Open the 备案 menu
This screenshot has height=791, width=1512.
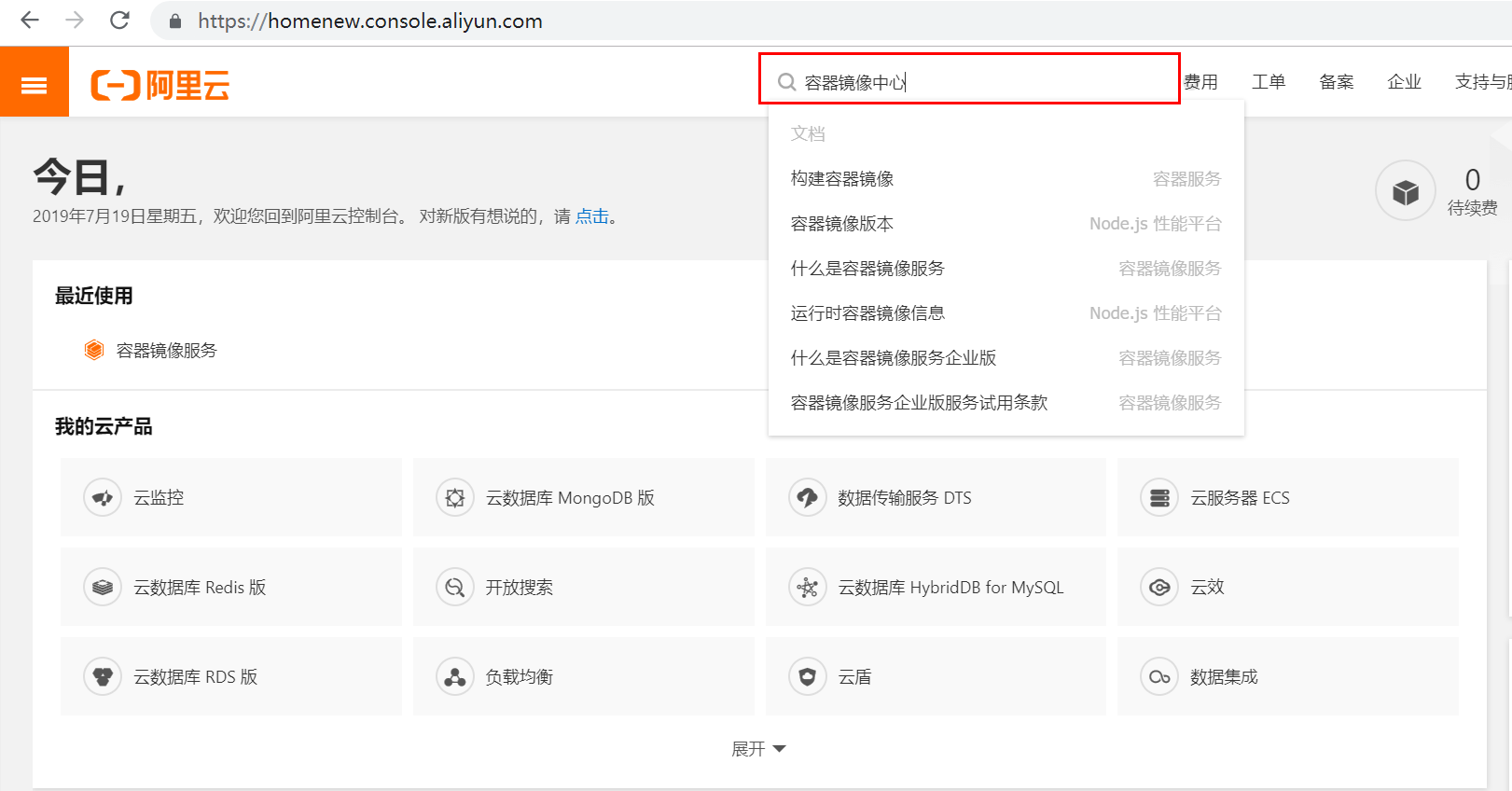[x=1337, y=82]
